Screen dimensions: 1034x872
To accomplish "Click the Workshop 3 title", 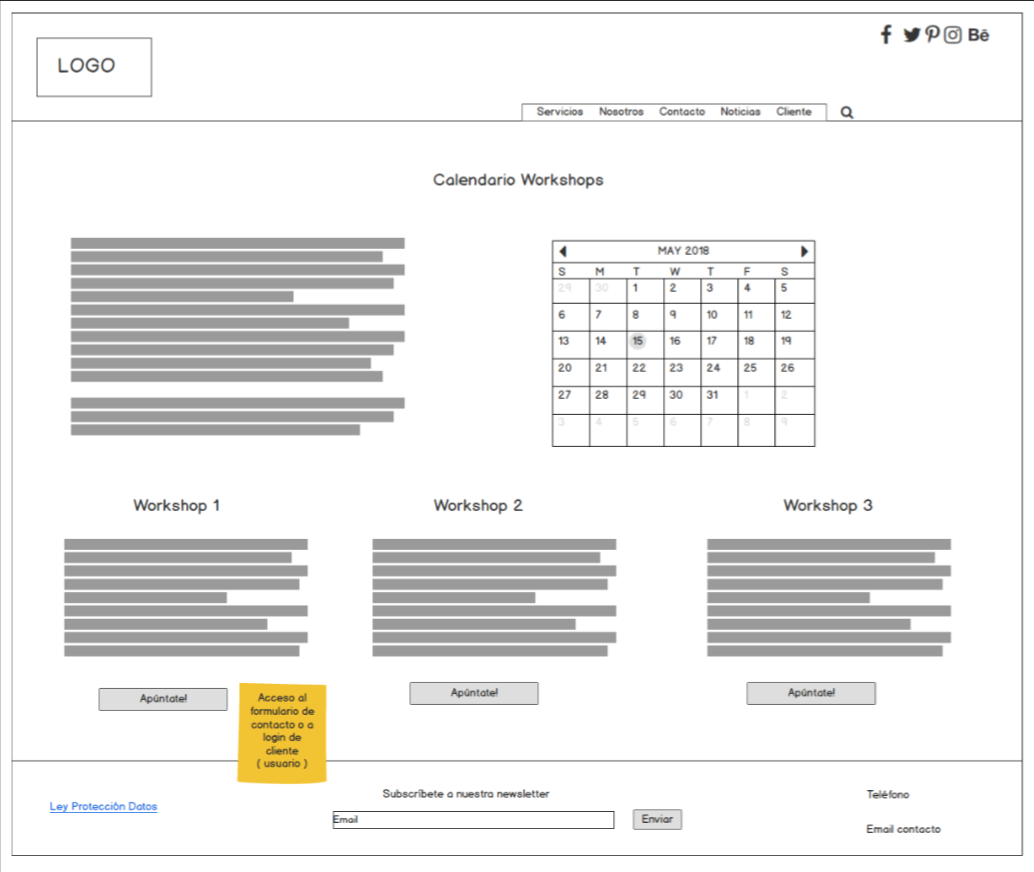I will (828, 505).
